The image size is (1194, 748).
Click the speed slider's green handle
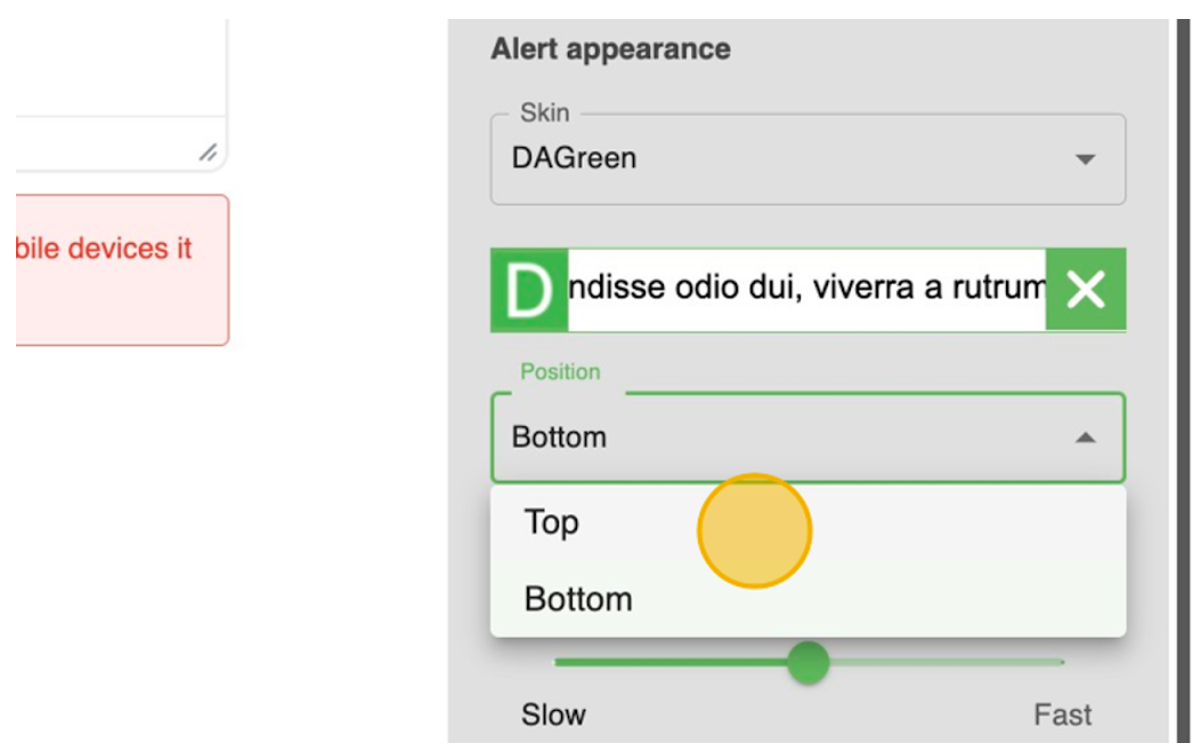808,662
